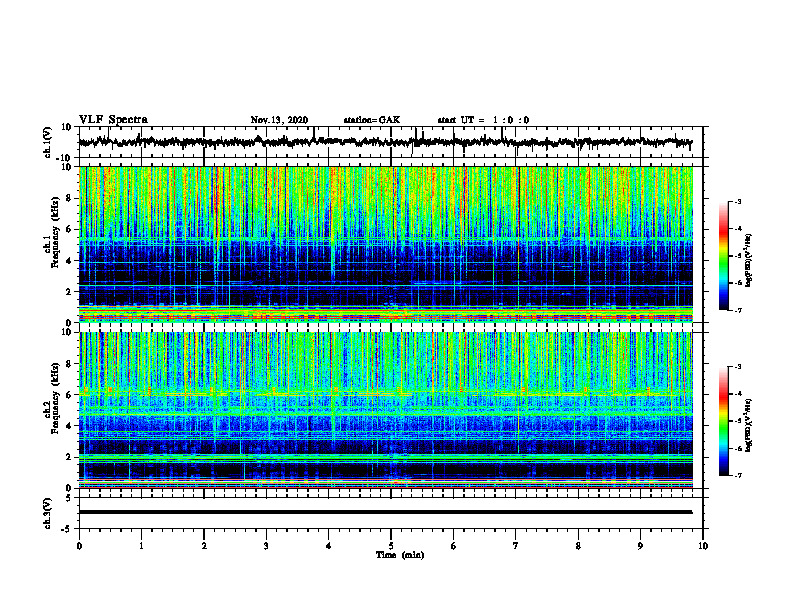Click the ch.1 voltage waveform trace
This screenshot has height=612, width=792.
tap(385, 142)
